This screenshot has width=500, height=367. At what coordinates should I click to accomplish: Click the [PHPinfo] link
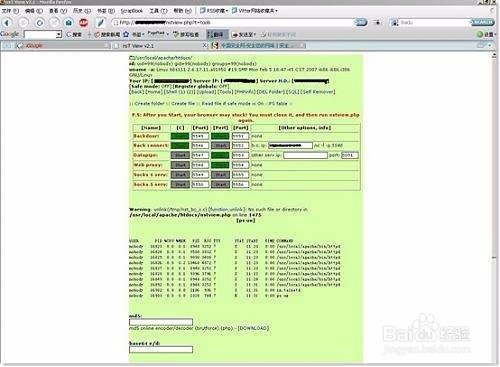[246, 92]
